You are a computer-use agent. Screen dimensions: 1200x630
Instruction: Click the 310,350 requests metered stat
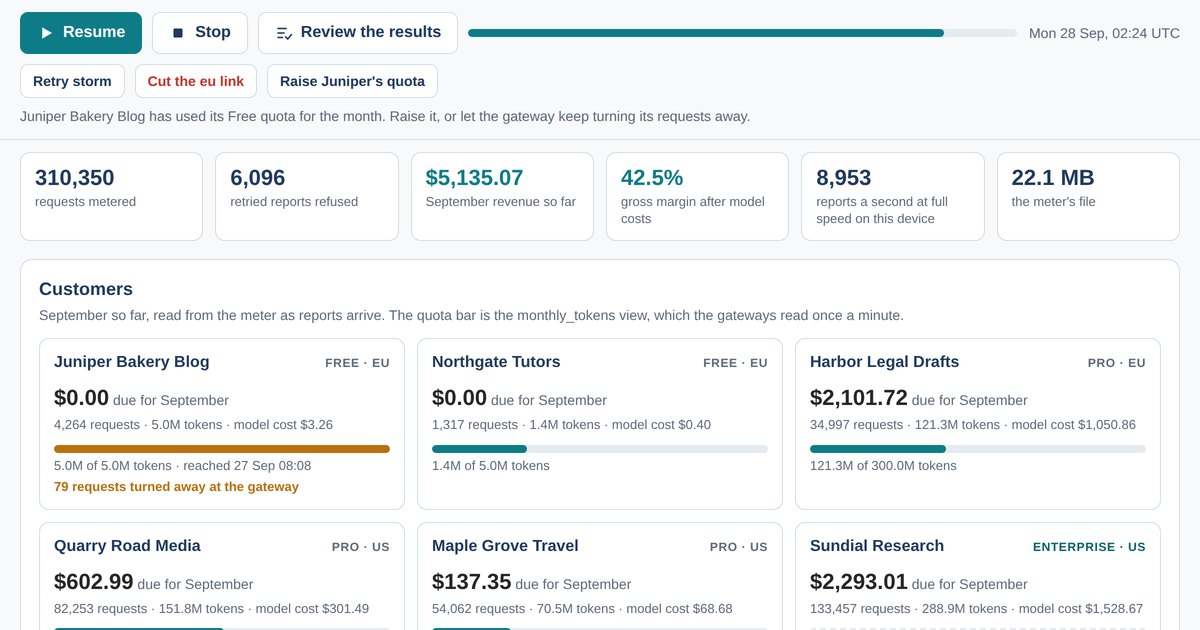click(111, 196)
